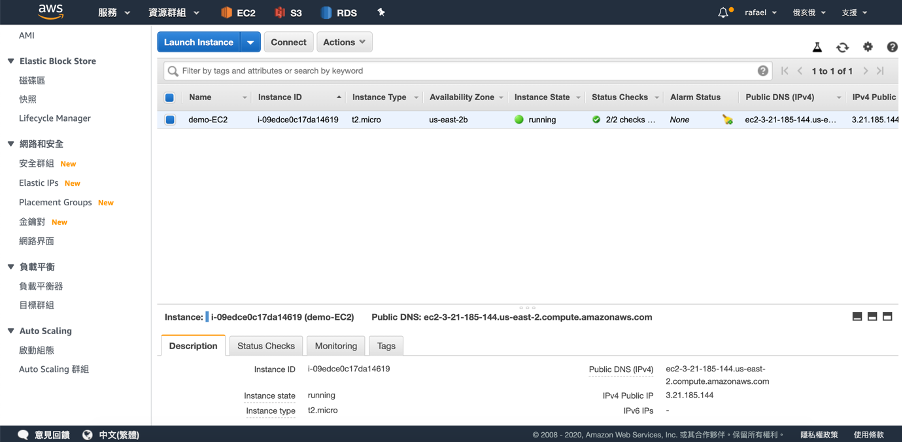Viewport: 902px width, 442px height.
Task: Click the Connect button
Action: [289, 42]
